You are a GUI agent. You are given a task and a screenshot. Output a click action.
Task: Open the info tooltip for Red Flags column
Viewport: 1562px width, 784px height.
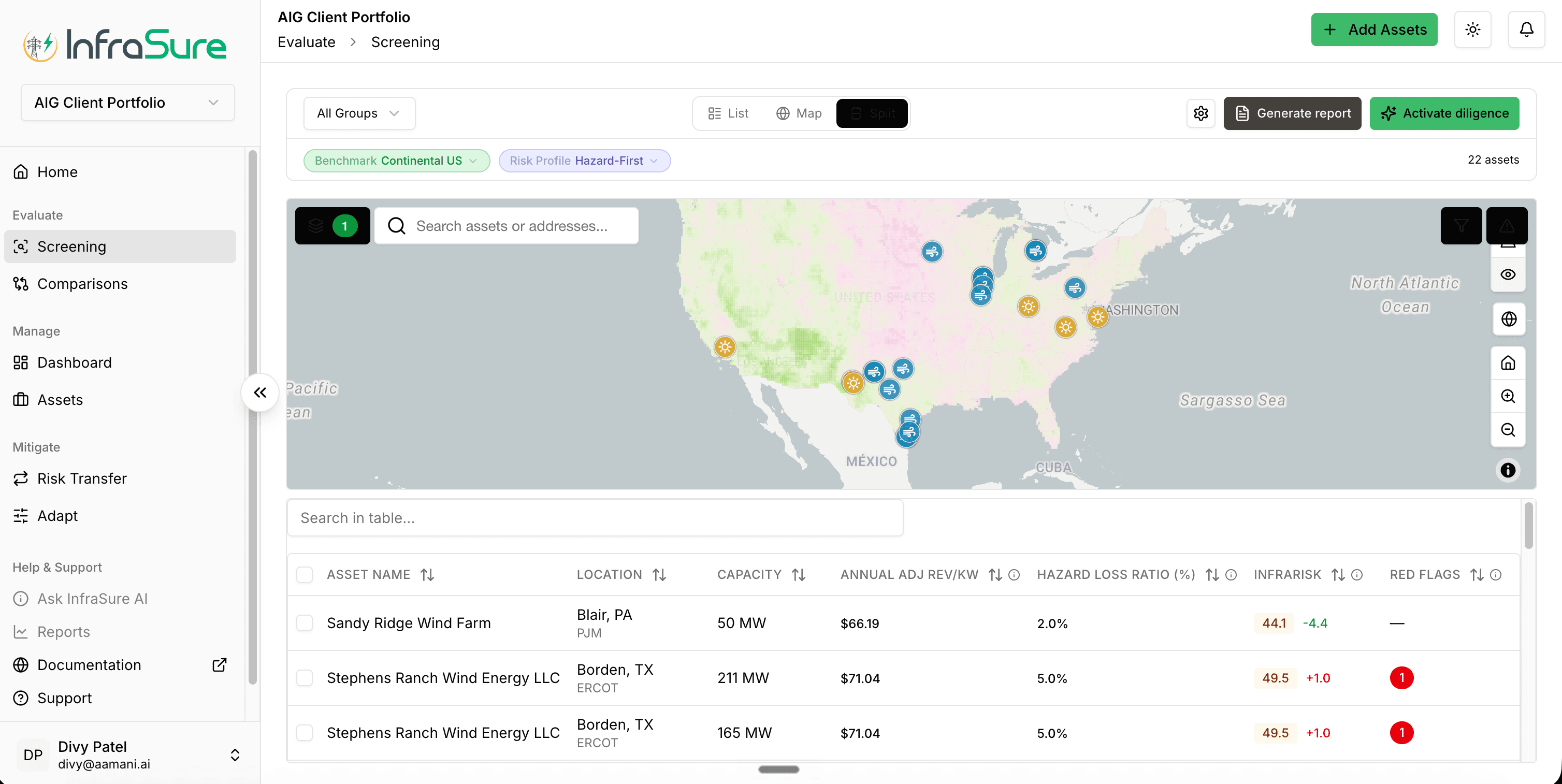[1496, 574]
